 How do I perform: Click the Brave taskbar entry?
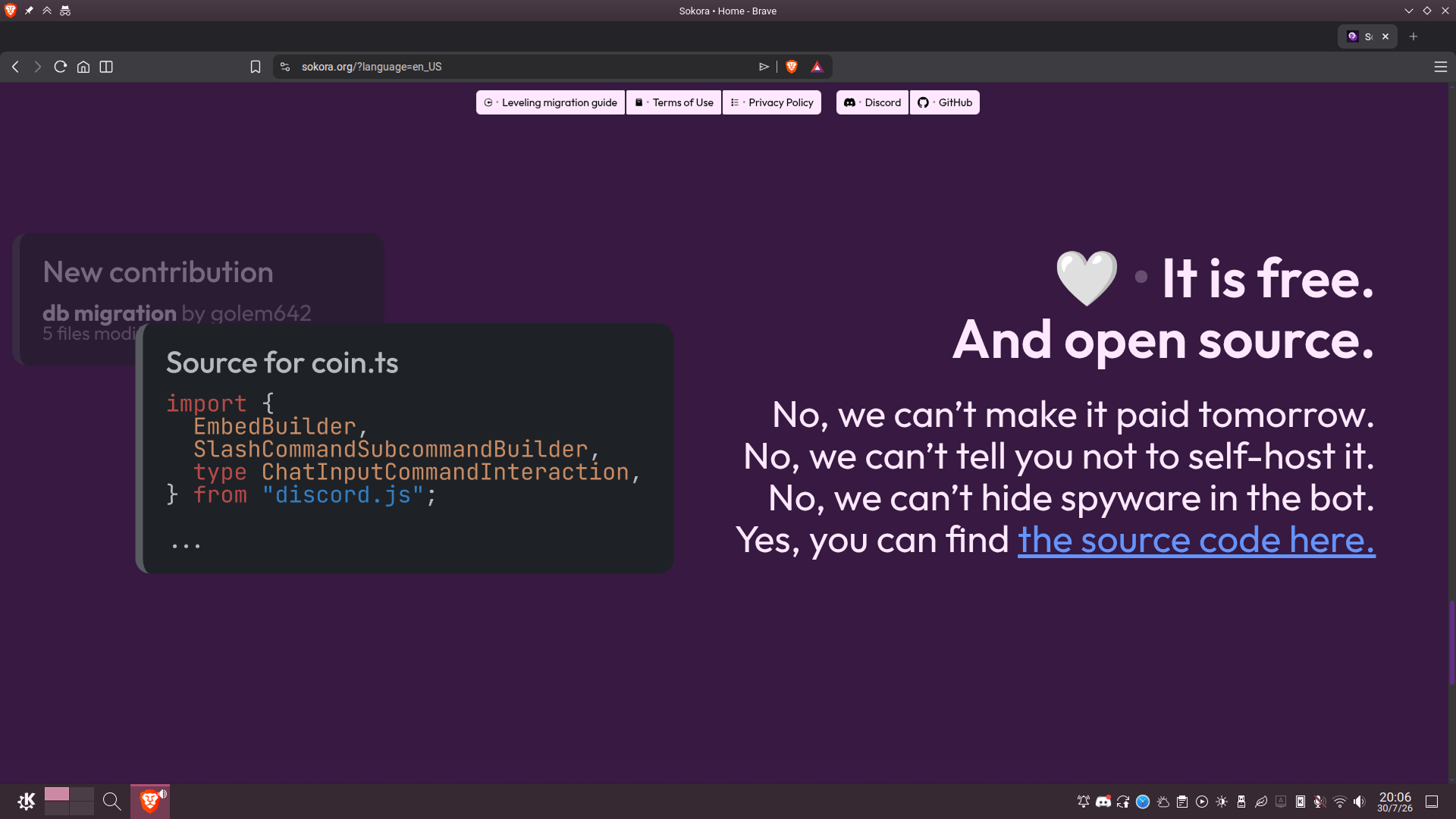pos(150,801)
